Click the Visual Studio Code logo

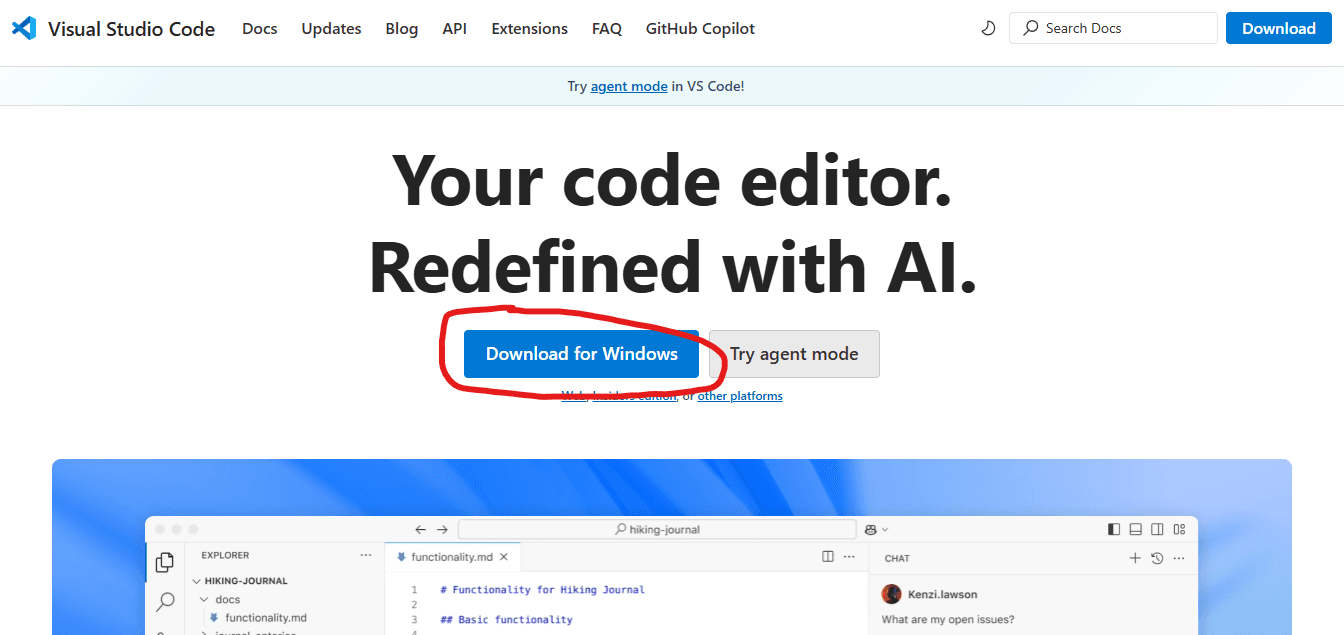click(x=23, y=28)
